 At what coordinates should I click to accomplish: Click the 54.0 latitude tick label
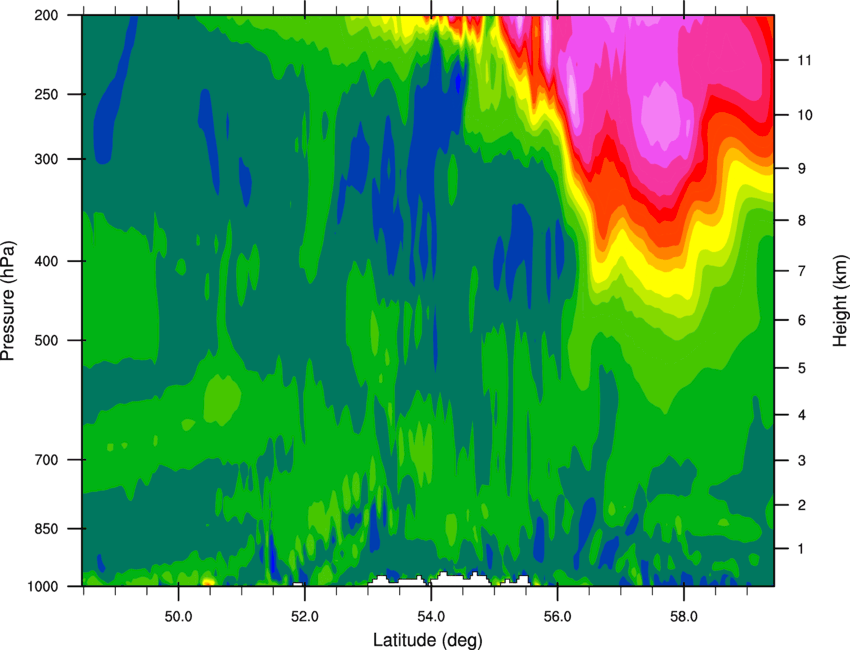pyautogui.click(x=431, y=617)
